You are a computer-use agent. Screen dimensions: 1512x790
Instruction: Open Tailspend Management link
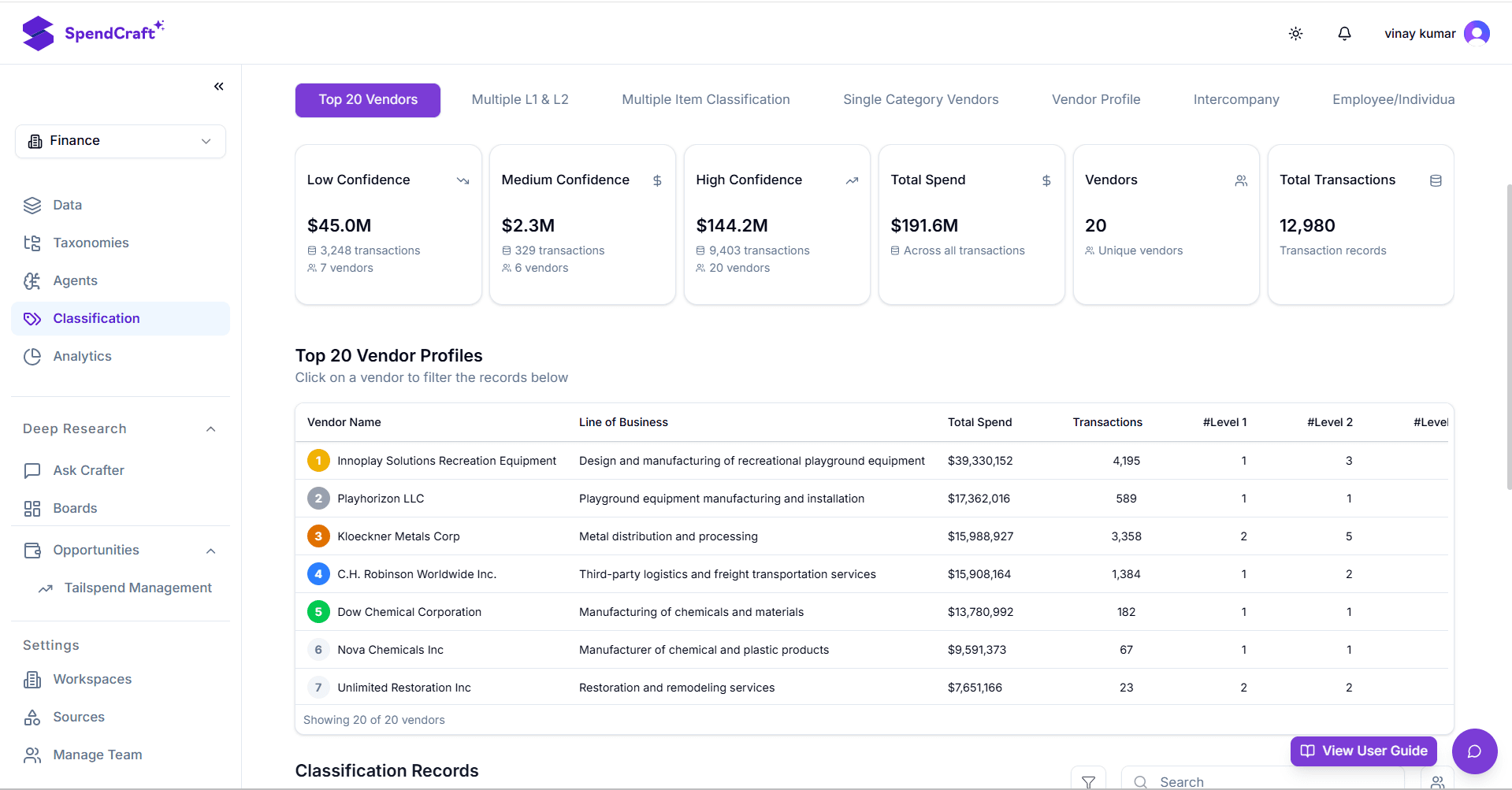point(138,588)
